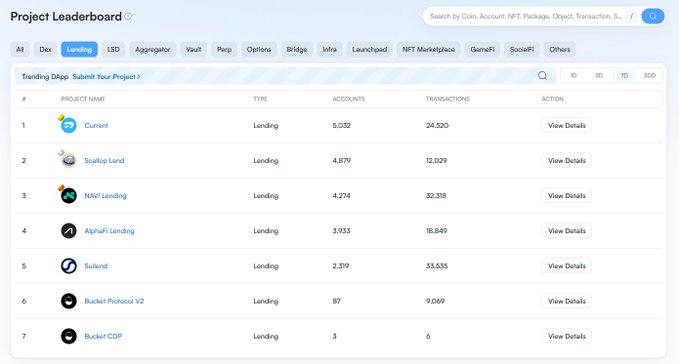This screenshot has height=364, width=679.
Task: Click the 5,032 accounts value
Action: pos(342,126)
